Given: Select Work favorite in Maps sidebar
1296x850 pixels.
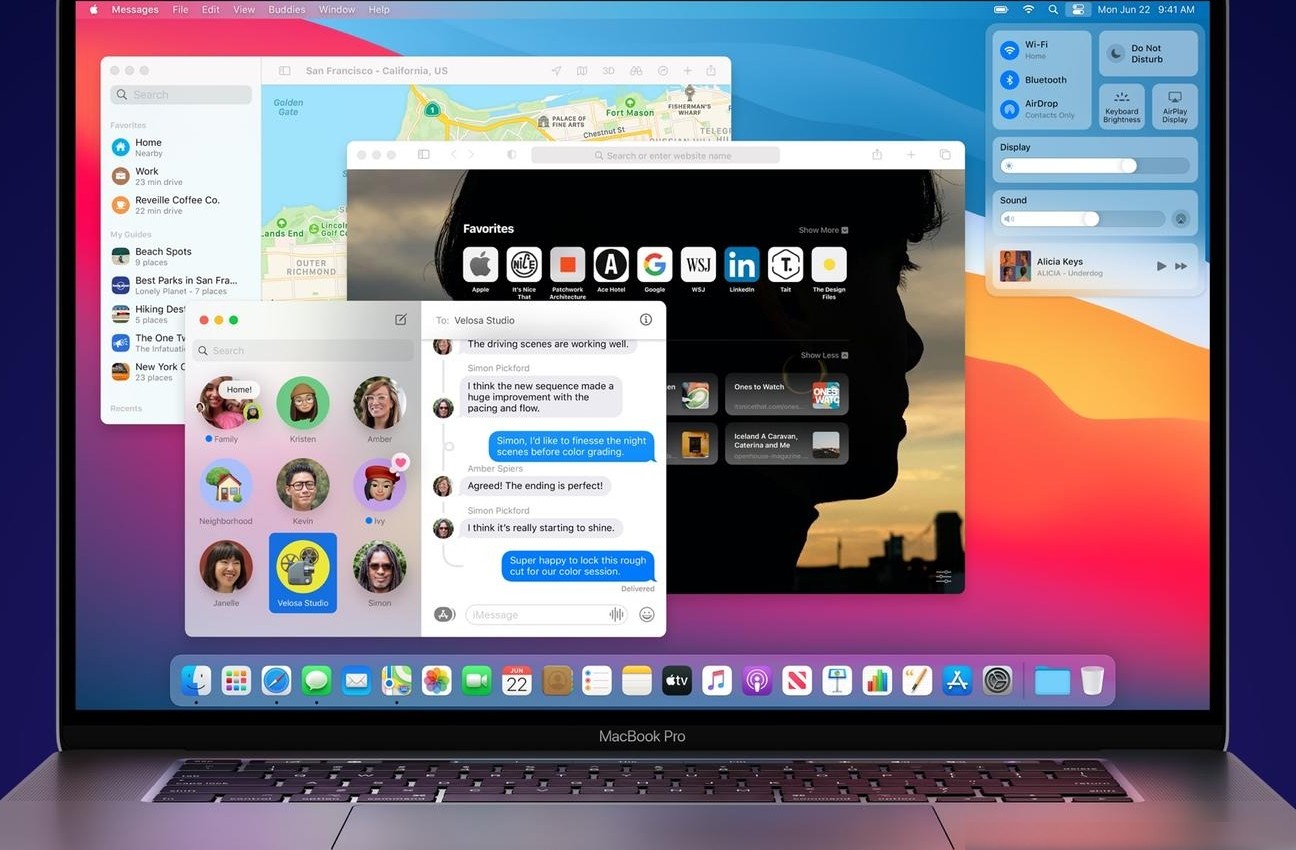Looking at the screenshot, I should pyautogui.click(x=181, y=176).
